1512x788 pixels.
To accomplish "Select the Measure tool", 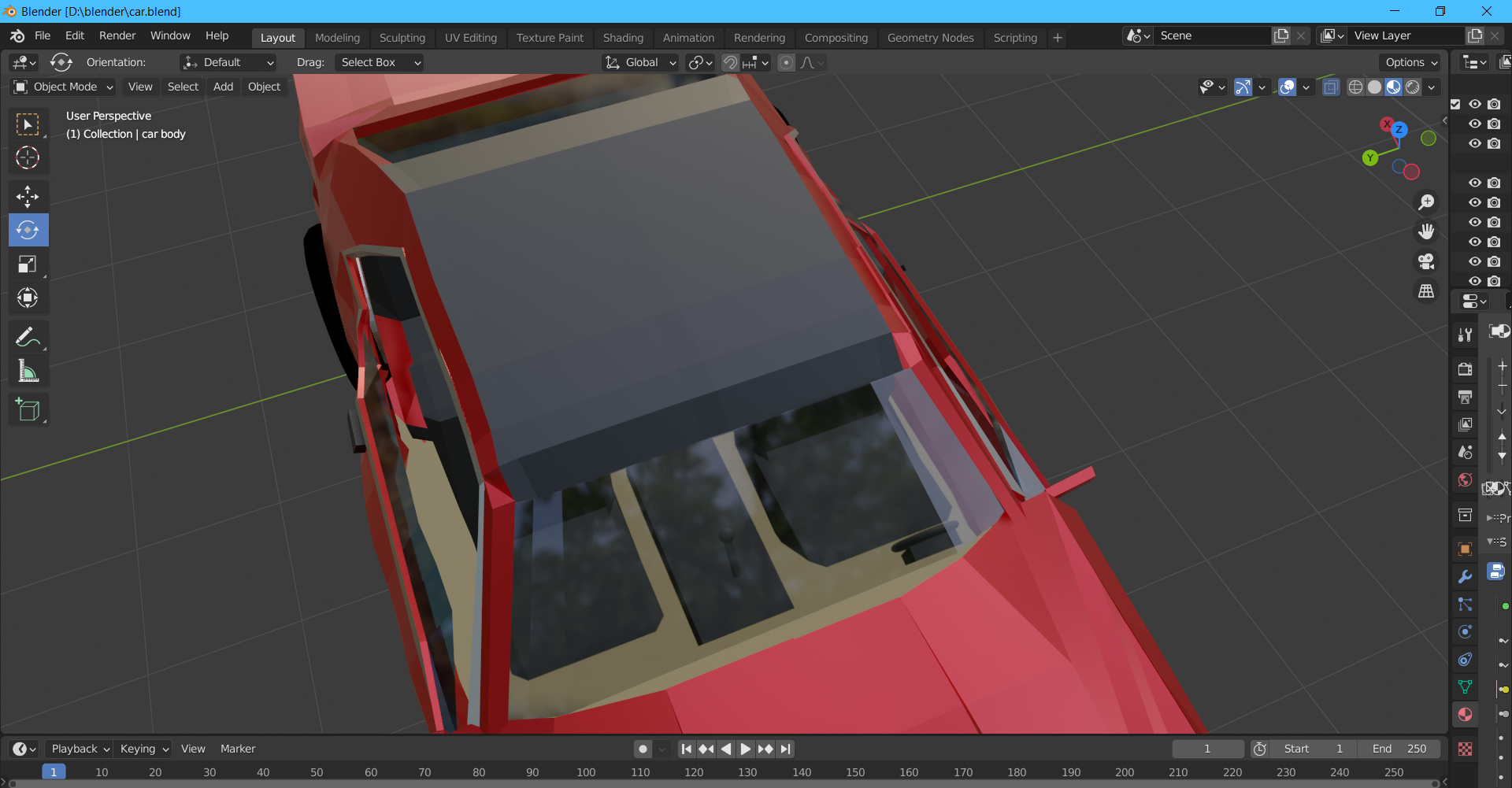I will [28, 372].
